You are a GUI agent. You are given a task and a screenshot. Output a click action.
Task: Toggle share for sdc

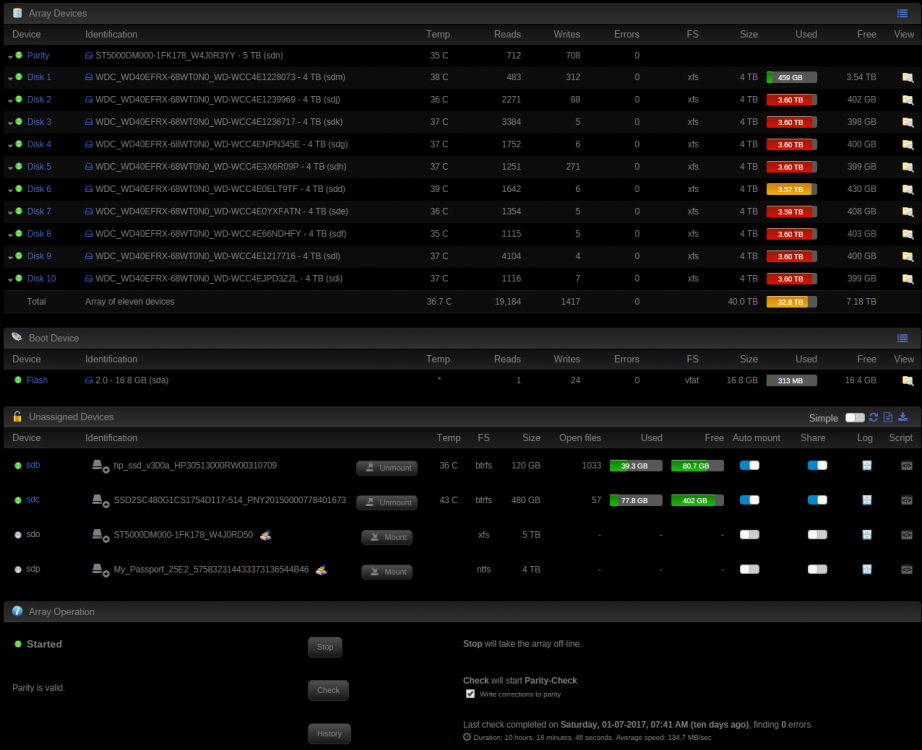pyautogui.click(x=817, y=500)
